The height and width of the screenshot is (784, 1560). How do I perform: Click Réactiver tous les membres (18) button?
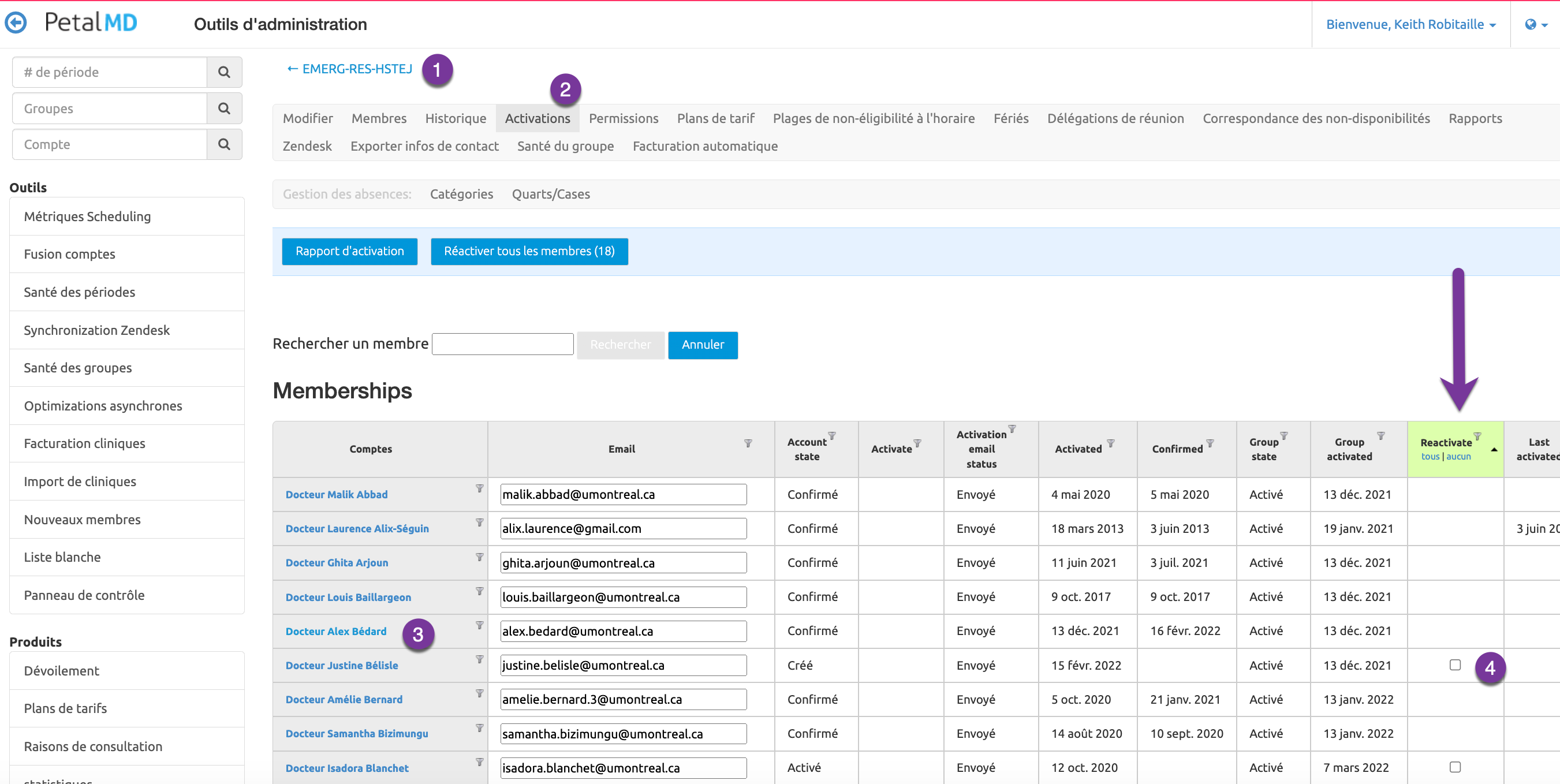tap(529, 251)
